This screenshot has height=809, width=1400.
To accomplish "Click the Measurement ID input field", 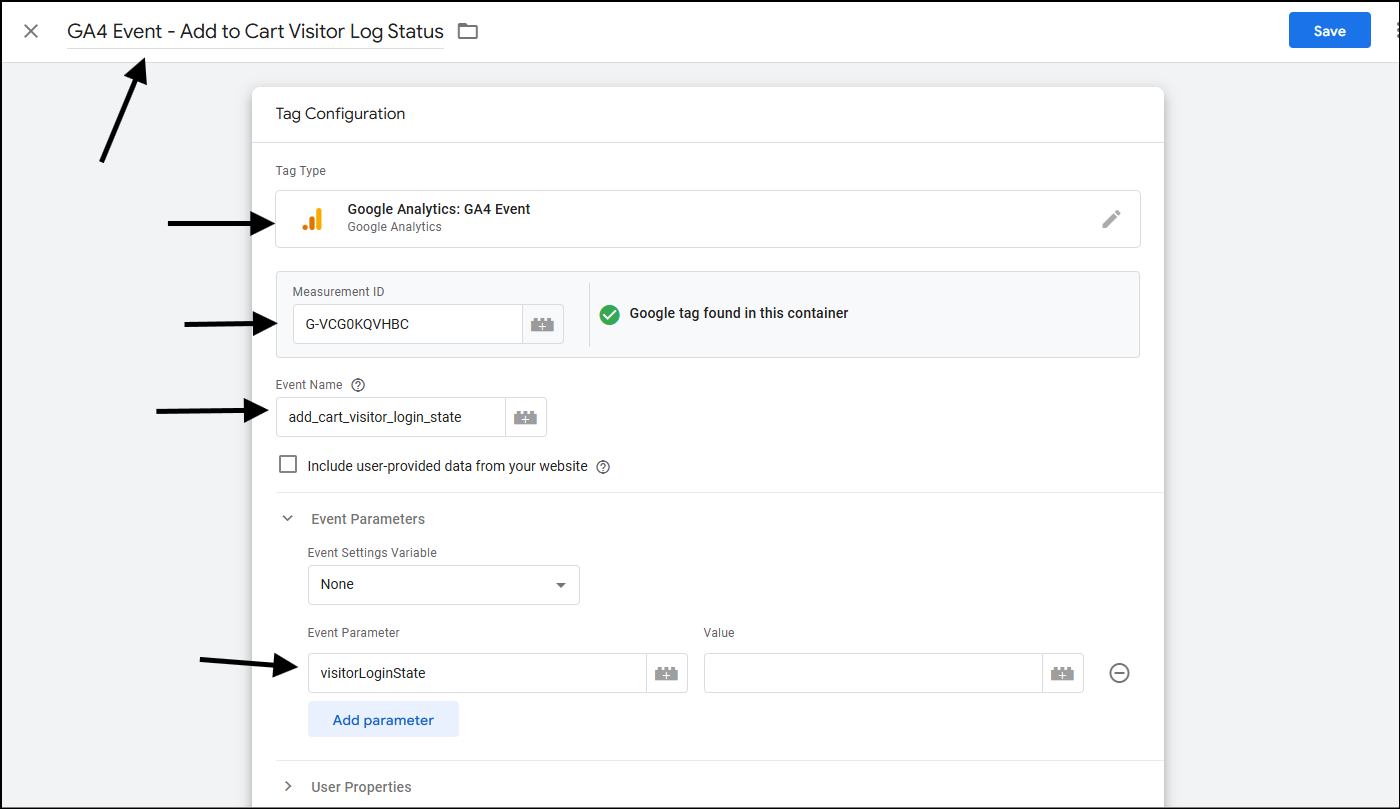I will (x=407, y=324).
